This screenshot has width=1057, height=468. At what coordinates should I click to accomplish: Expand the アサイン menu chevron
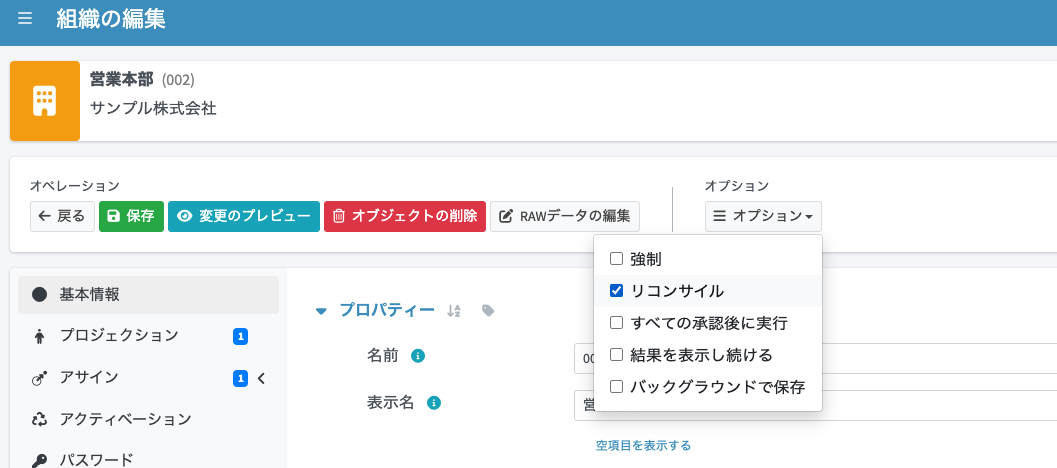[x=262, y=378]
